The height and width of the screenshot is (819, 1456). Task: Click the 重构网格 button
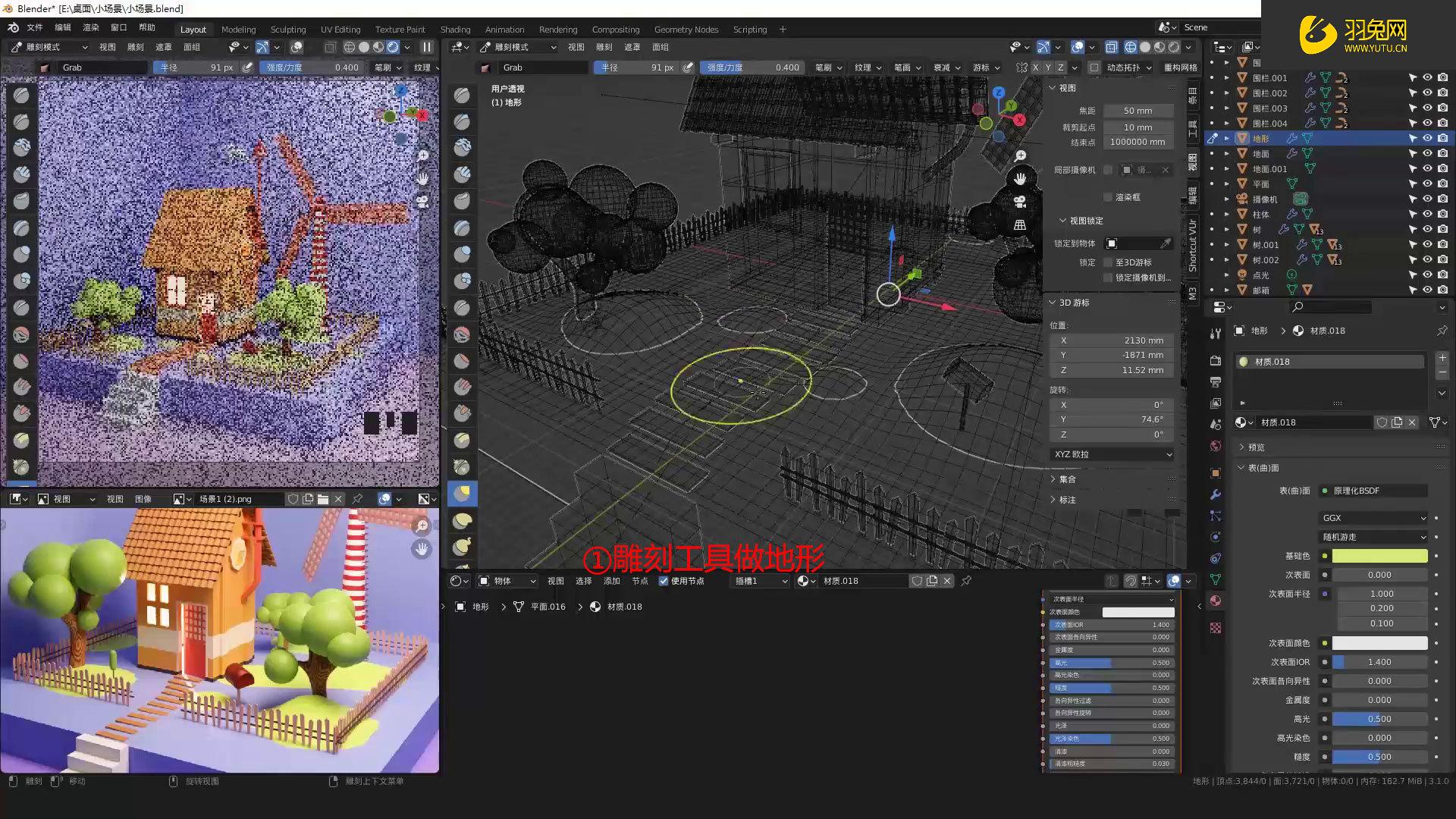coord(1181,67)
